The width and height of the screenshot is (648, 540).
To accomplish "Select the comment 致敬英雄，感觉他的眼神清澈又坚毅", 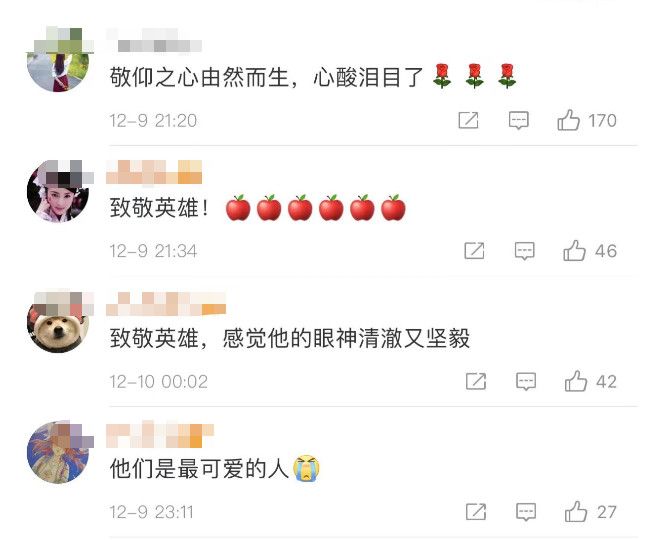I will [x=290, y=338].
